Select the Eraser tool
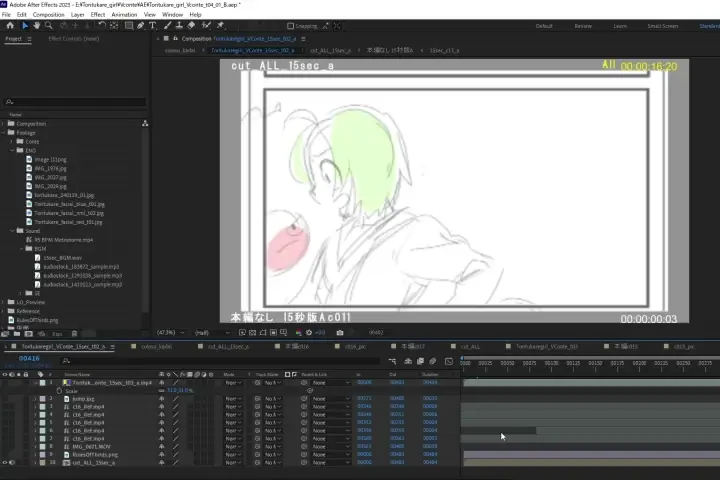This screenshot has width=720, height=480. point(191,26)
